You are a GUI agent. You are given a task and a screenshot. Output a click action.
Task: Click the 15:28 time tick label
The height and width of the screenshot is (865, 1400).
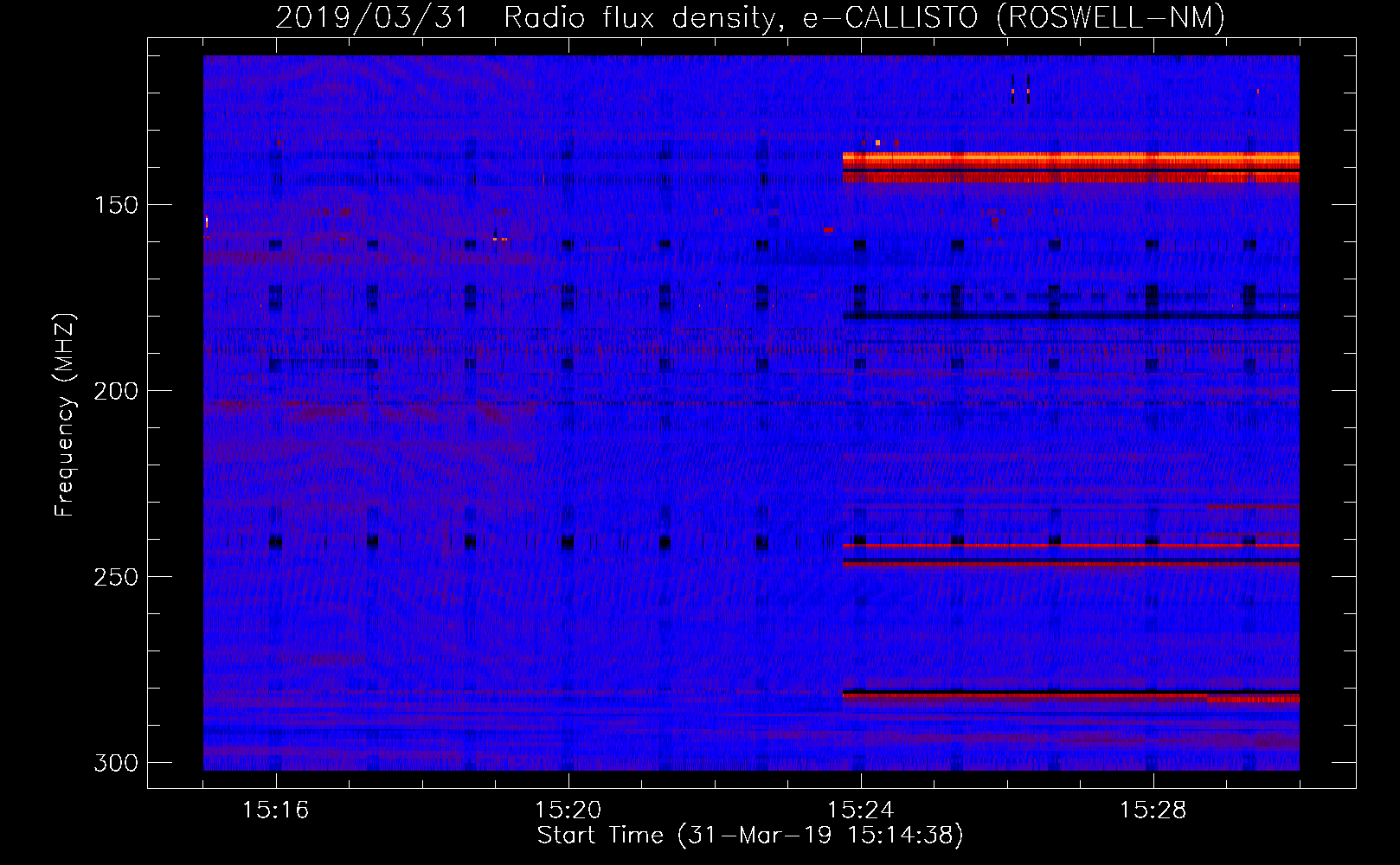pyautogui.click(x=1153, y=810)
